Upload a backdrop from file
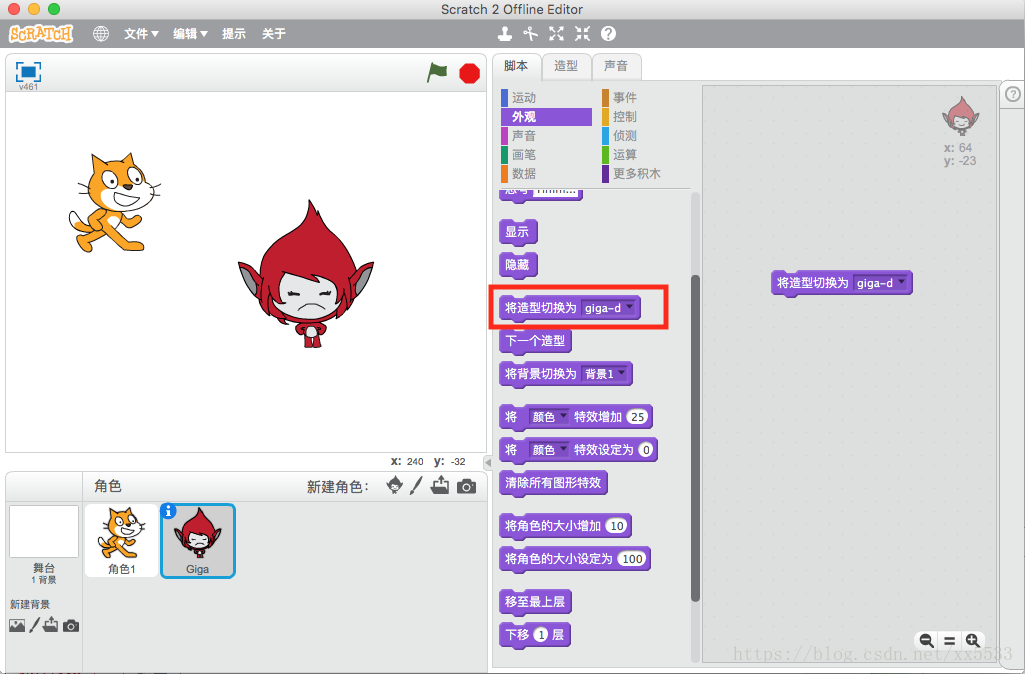1025x674 pixels. click(50, 626)
